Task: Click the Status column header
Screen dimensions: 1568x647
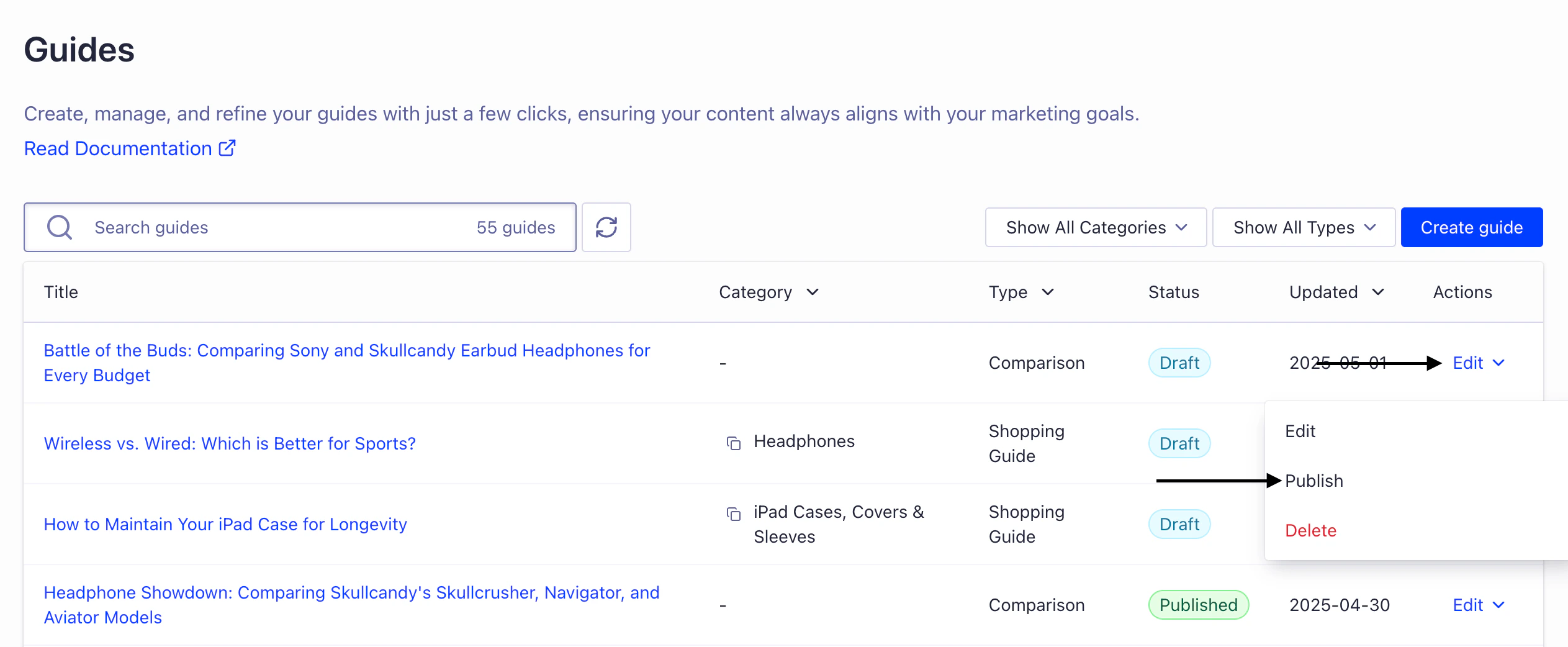Action: pos(1173,292)
